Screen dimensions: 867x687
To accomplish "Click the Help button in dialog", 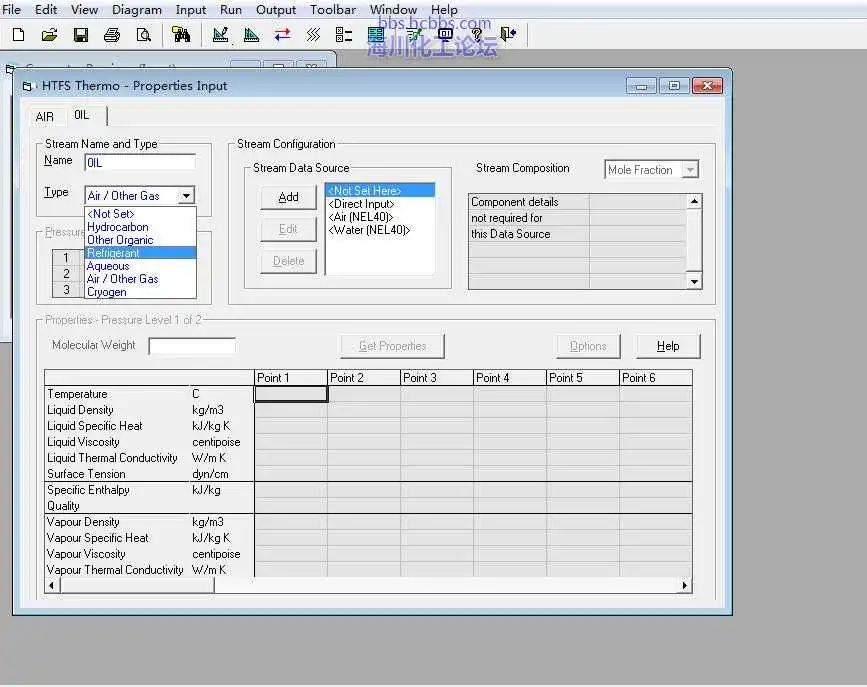I will coord(668,346).
